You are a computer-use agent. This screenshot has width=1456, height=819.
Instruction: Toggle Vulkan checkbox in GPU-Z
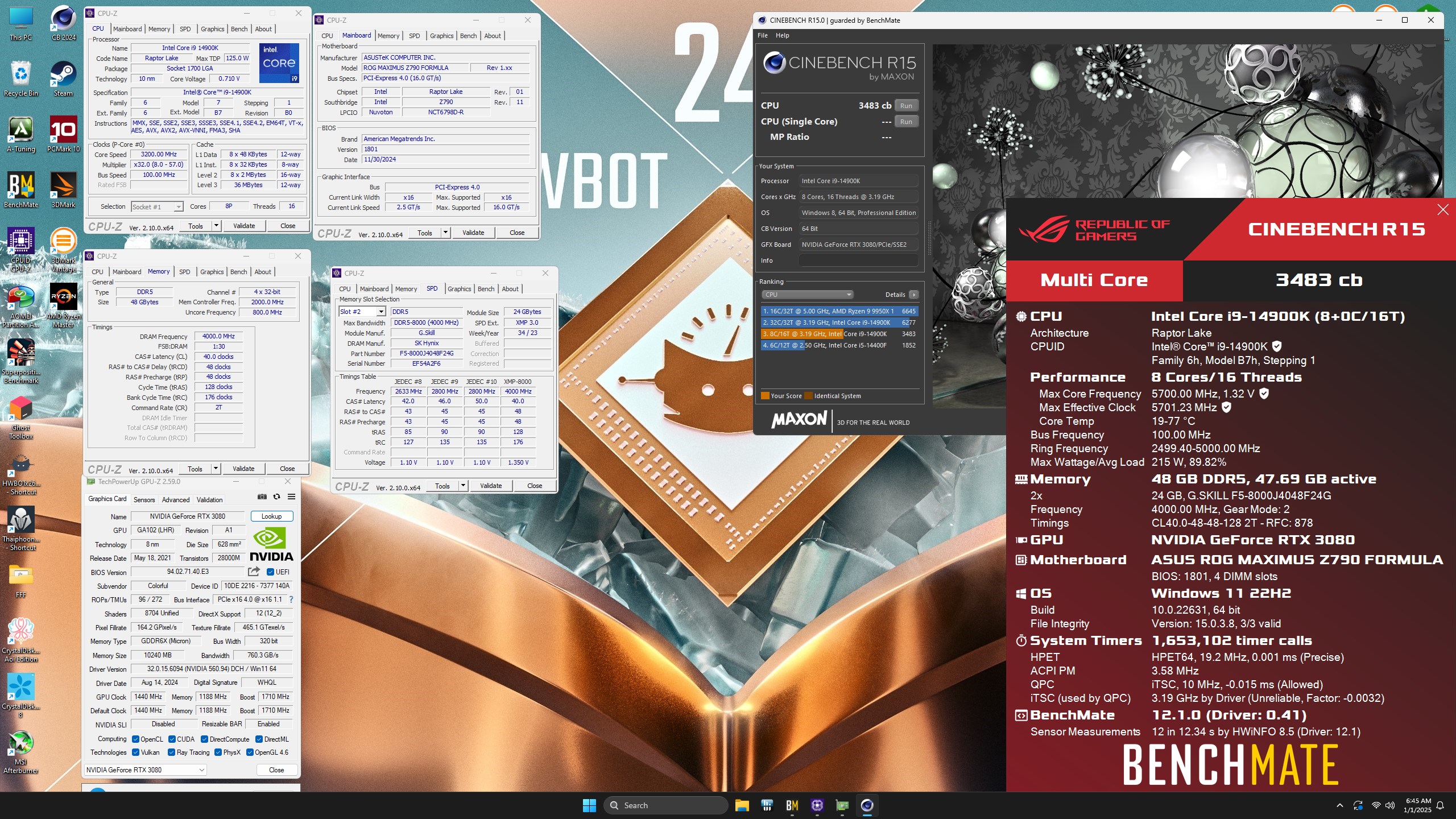(x=135, y=752)
